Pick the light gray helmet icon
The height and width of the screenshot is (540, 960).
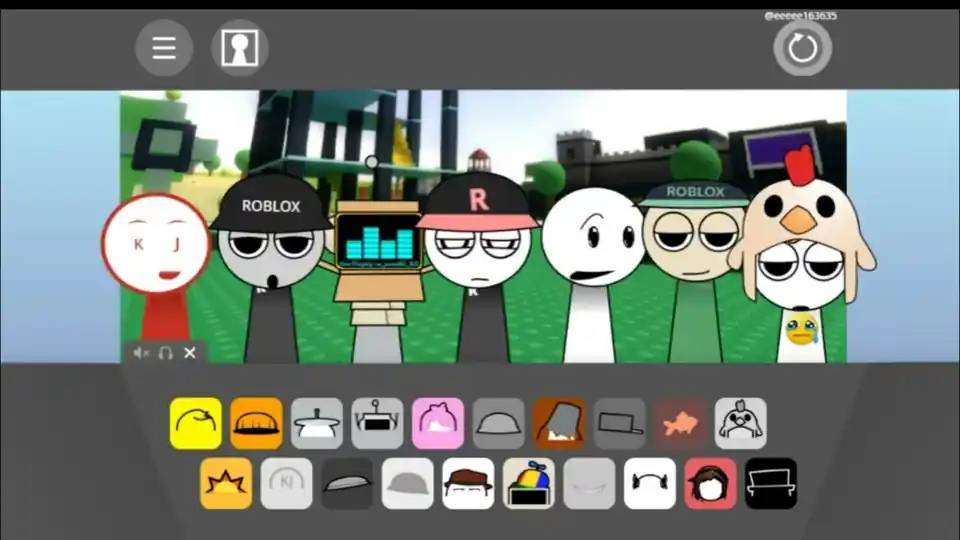click(408, 484)
